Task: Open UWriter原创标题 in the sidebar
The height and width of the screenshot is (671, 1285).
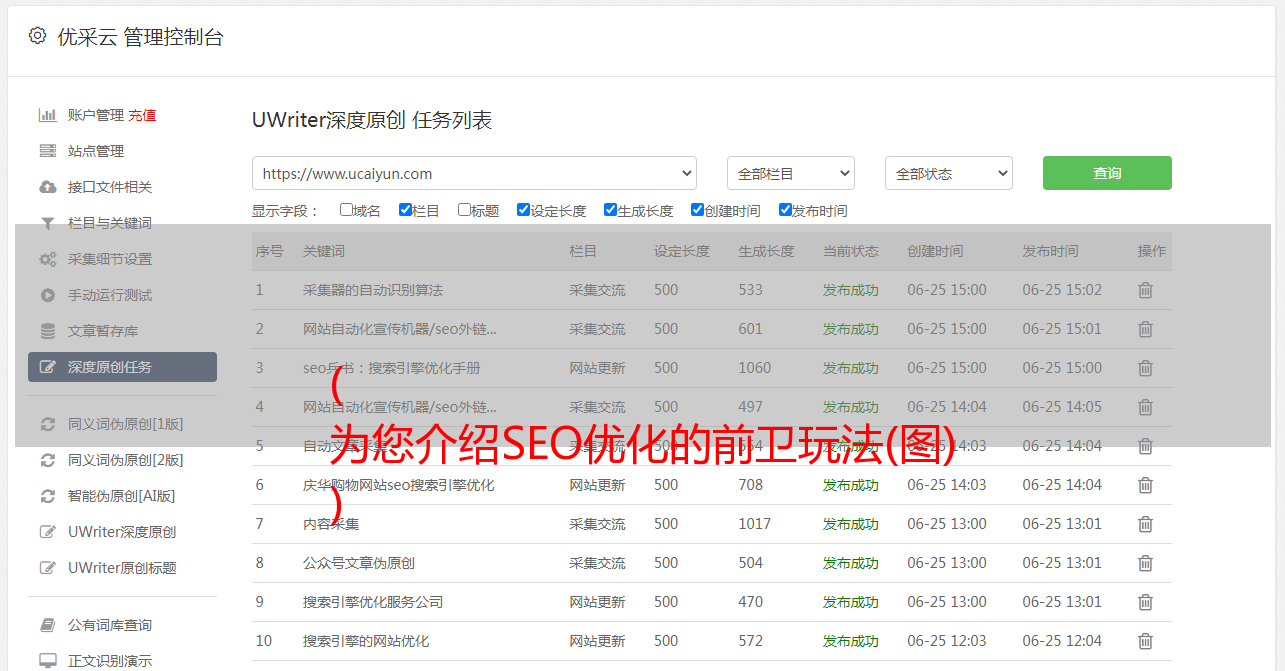Action: click(122, 568)
